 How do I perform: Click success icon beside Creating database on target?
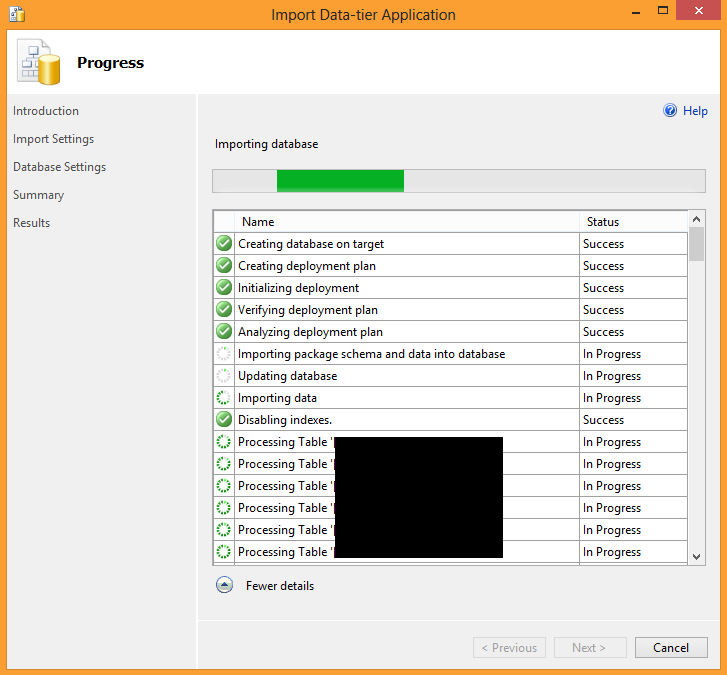224,244
